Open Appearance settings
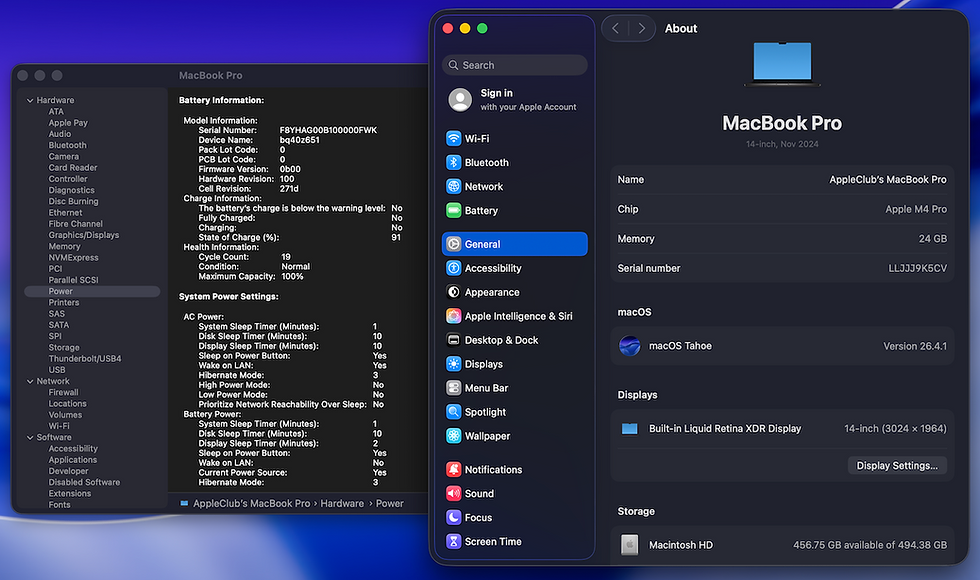This screenshot has width=980, height=580. click(x=514, y=292)
